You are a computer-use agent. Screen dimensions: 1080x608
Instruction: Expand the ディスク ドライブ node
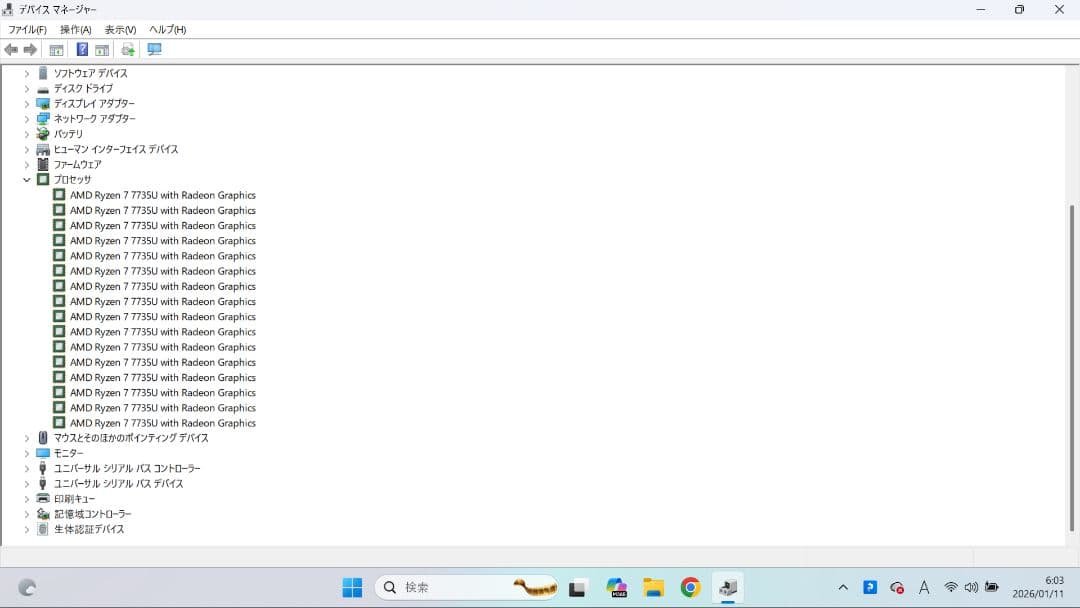27,89
